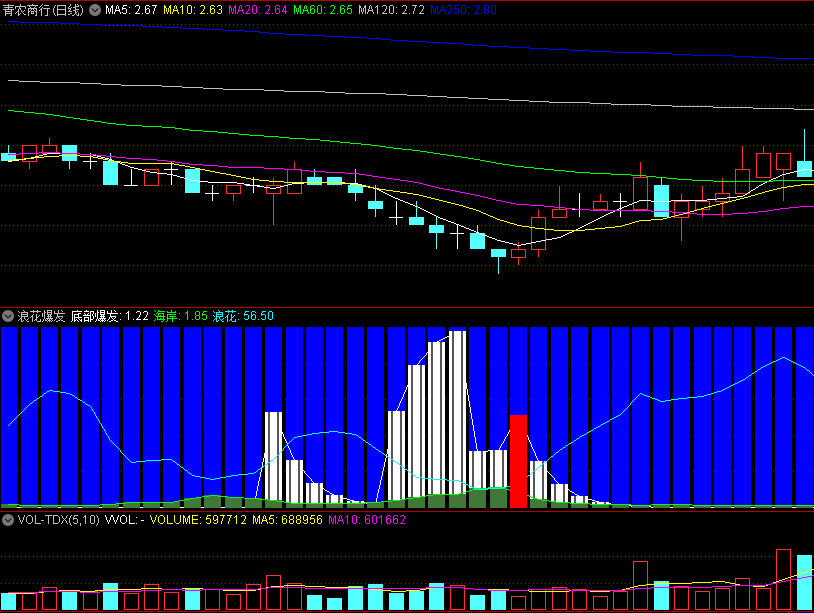Click the MA60: 2.65 label
The width and height of the screenshot is (814, 613).
pyautogui.click(x=322, y=10)
